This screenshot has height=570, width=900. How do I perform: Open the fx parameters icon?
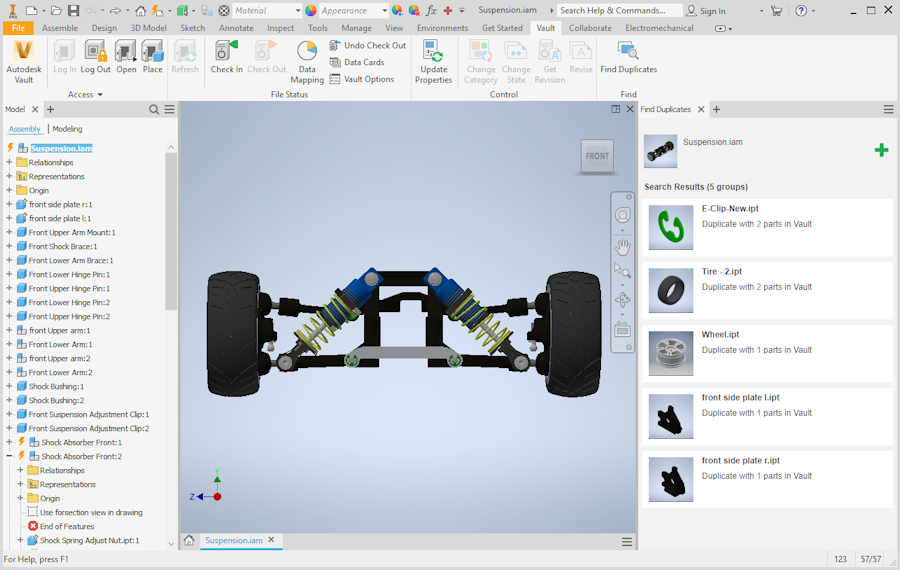click(431, 10)
